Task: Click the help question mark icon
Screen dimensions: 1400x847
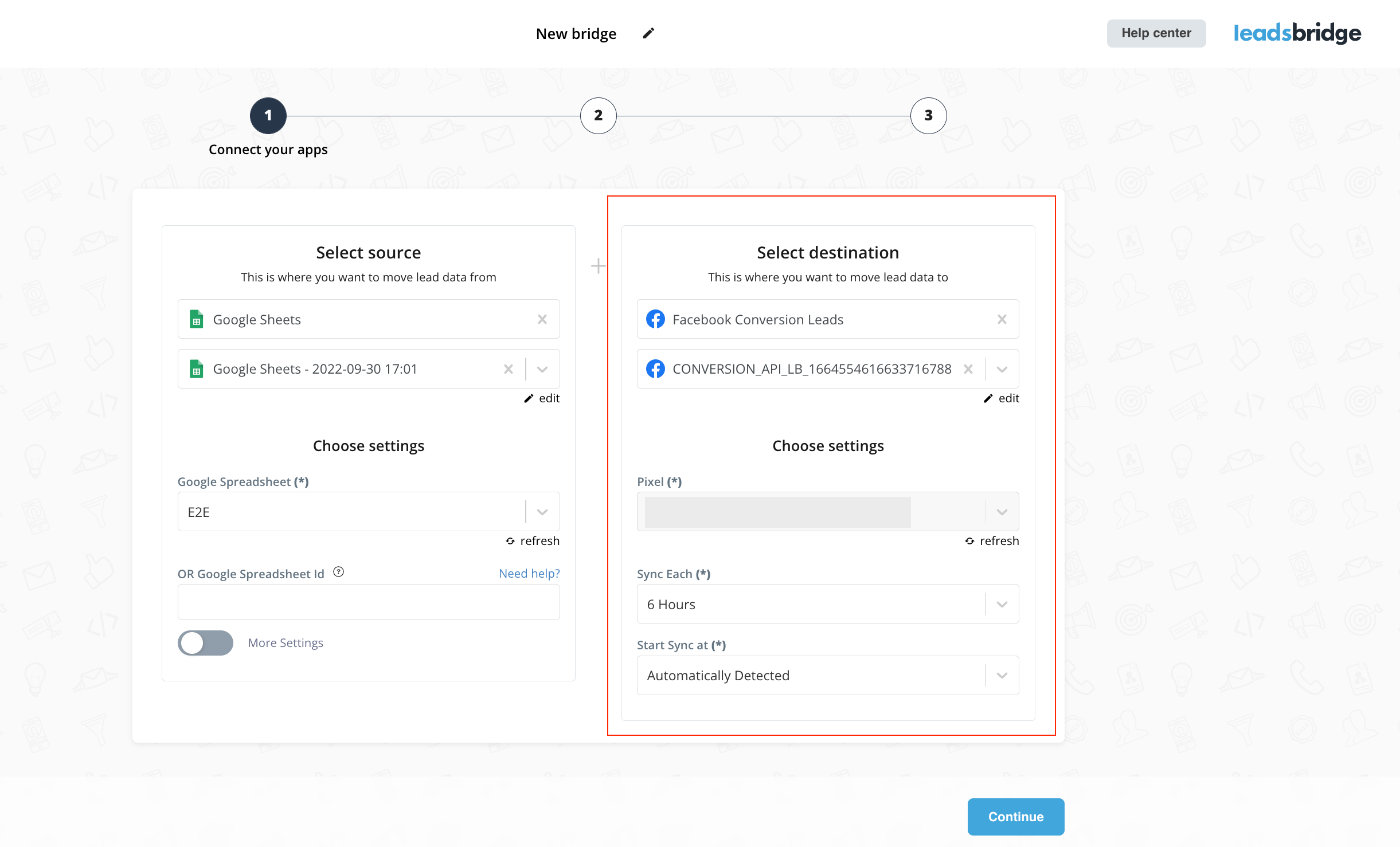Action: coord(339,572)
